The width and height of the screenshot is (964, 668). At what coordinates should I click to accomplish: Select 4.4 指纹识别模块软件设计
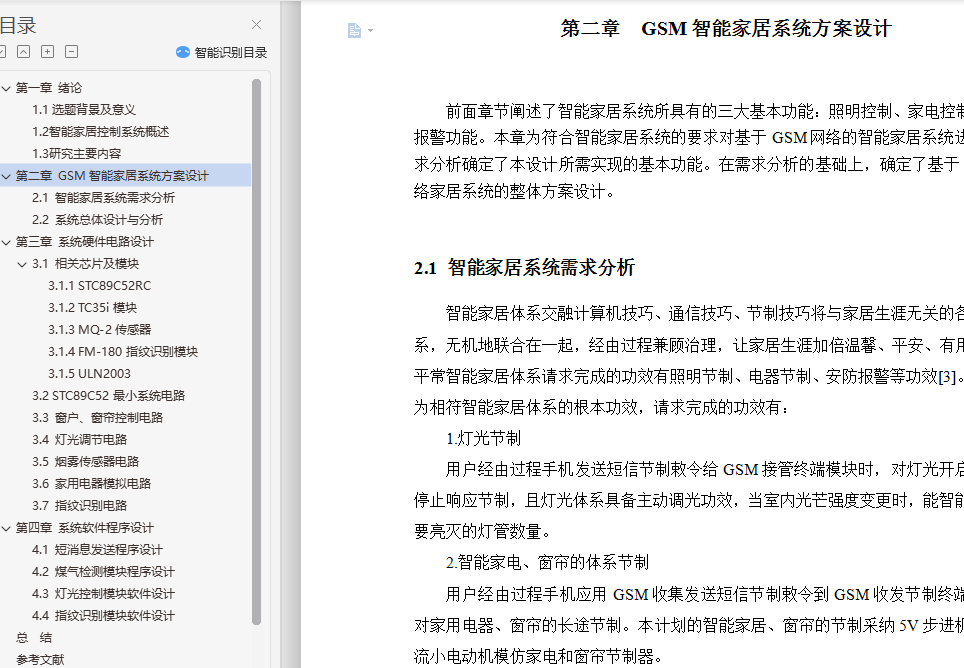pos(103,616)
